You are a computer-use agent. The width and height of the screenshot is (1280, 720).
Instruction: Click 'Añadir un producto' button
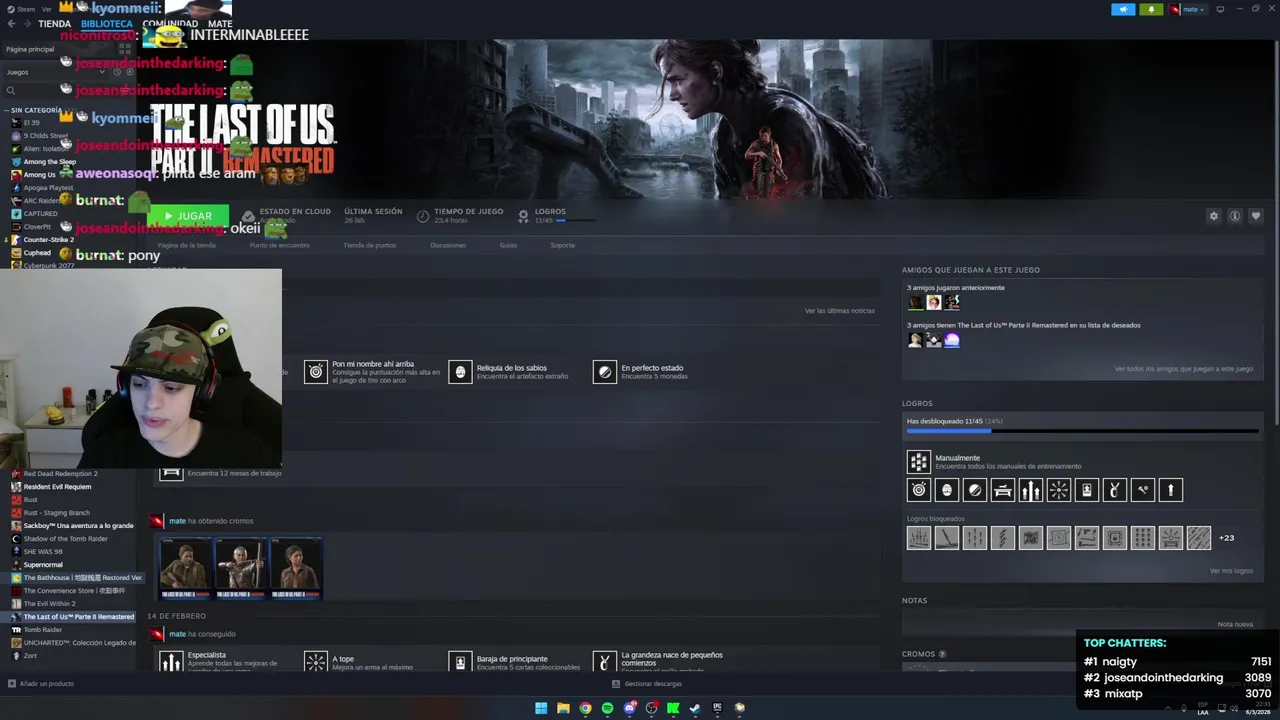41,684
